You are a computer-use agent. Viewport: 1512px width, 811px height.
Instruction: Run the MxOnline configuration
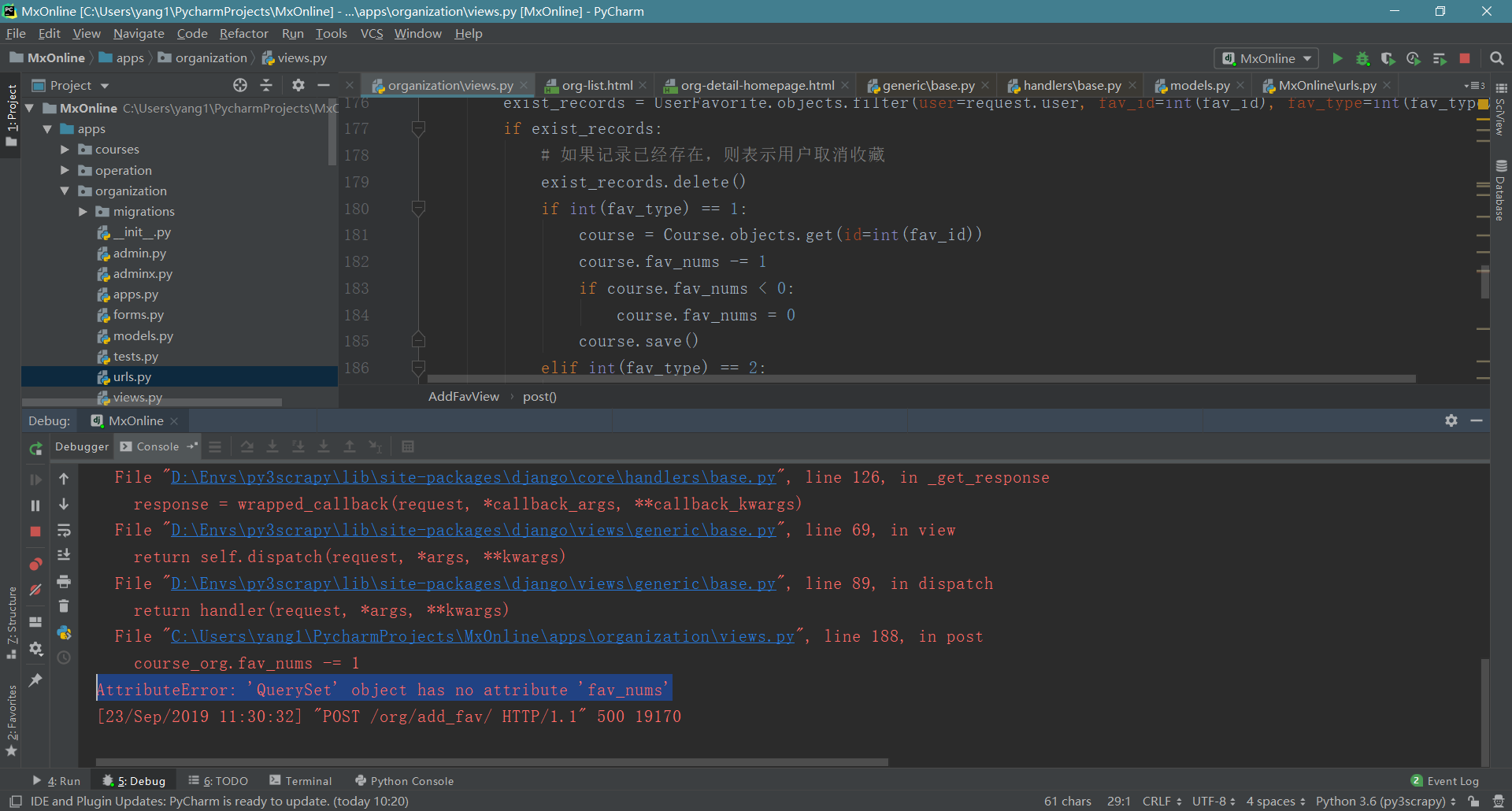click(1337, 58)
